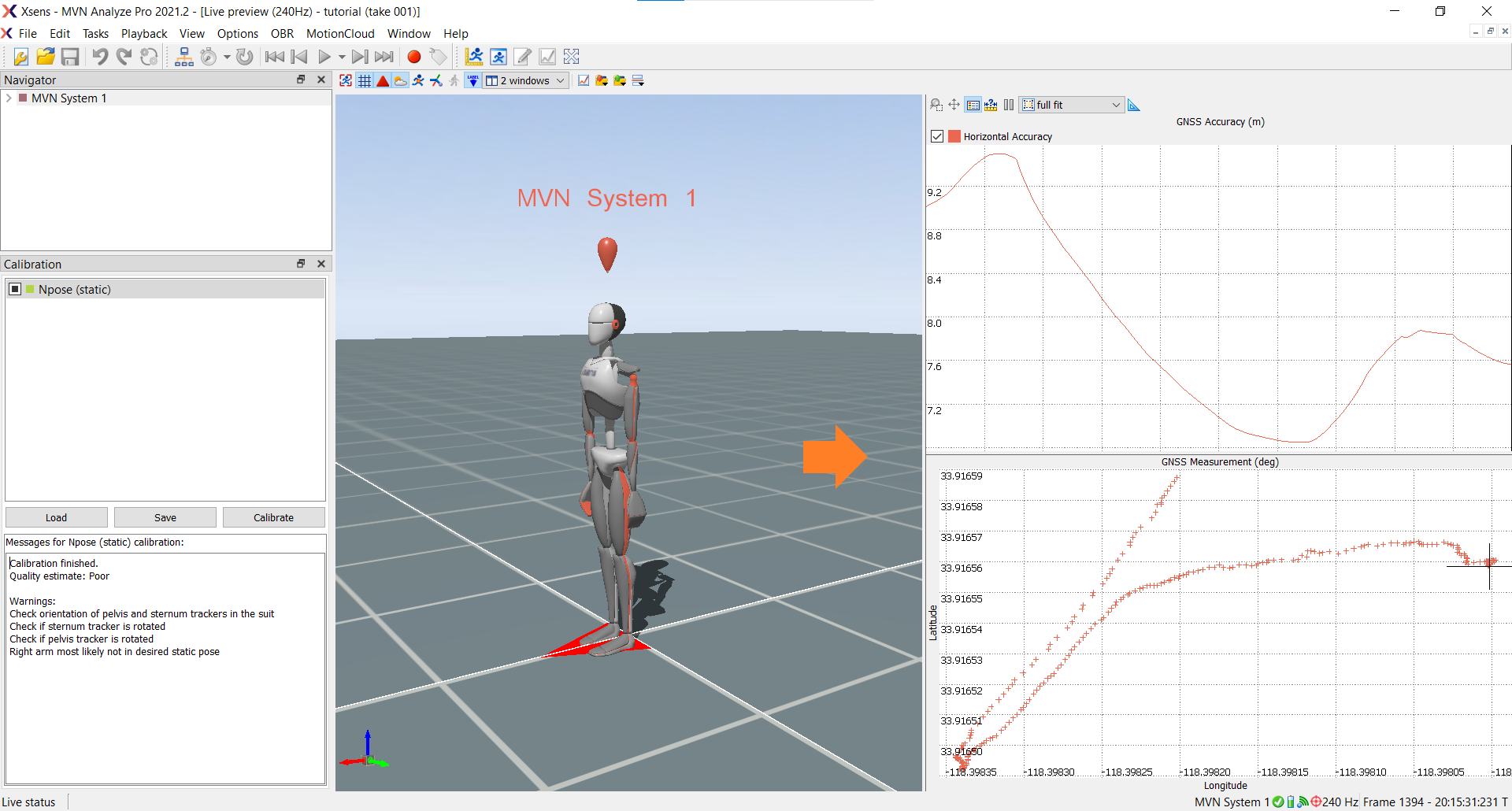The width and height of the screenshot is (1512, 811).
Task: Toggle the floor grid display icon
Action: tap(365, 81)
